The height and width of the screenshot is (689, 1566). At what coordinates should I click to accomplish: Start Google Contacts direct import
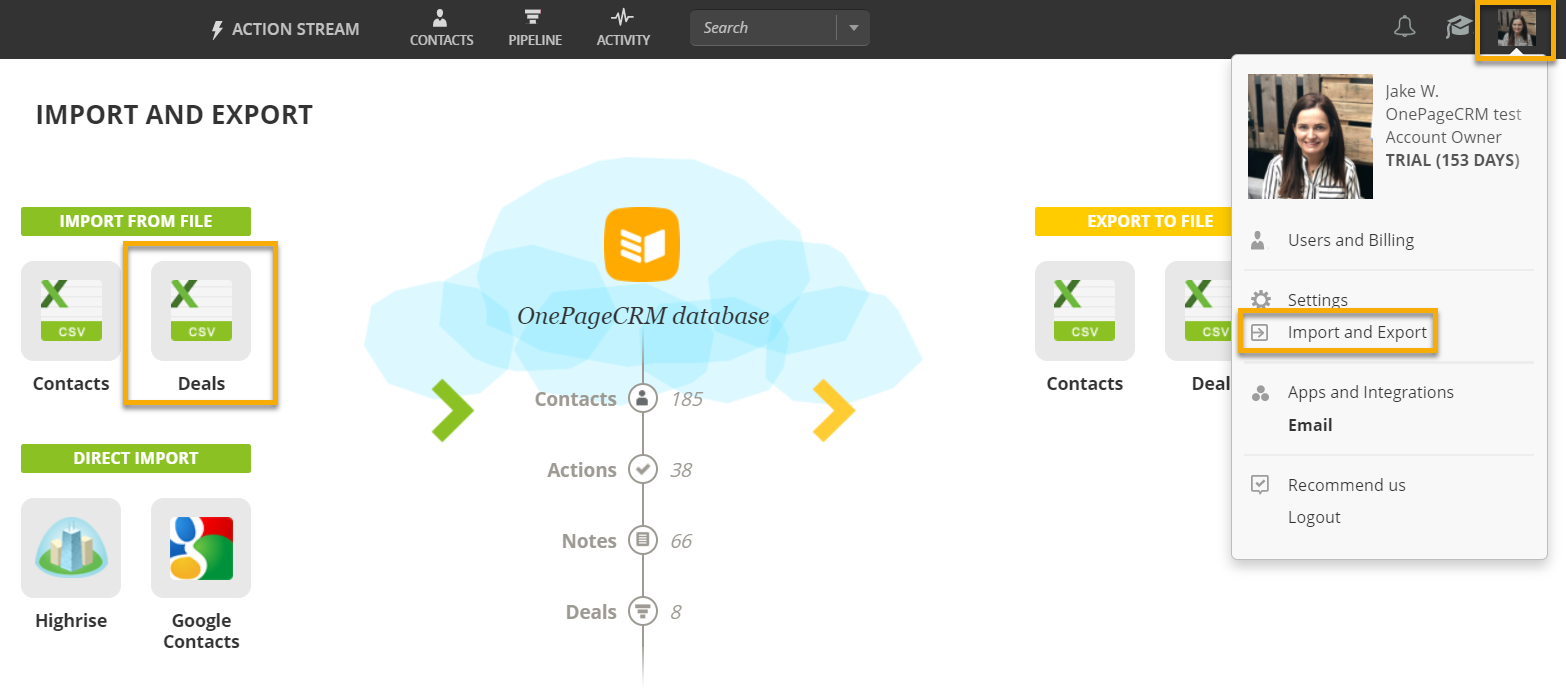(x=201, y=548)
